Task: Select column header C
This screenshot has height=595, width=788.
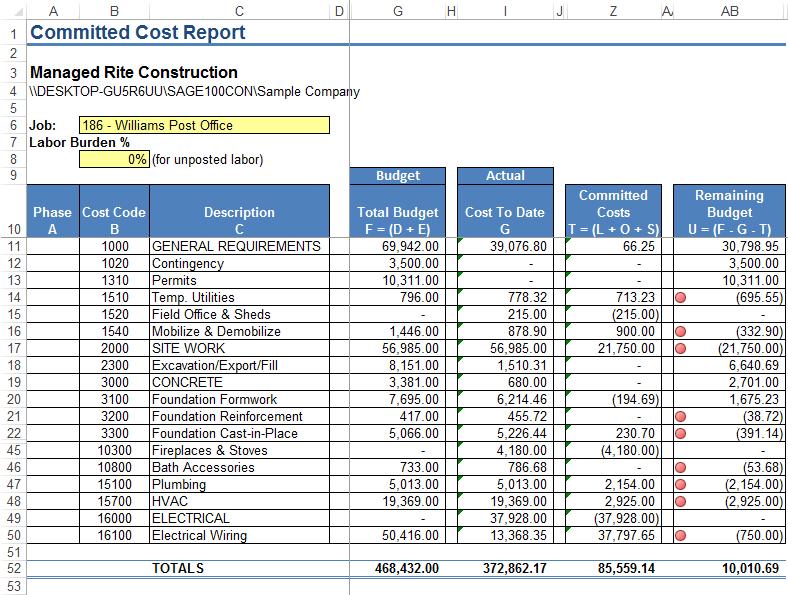Action: [x=239, y=11]
